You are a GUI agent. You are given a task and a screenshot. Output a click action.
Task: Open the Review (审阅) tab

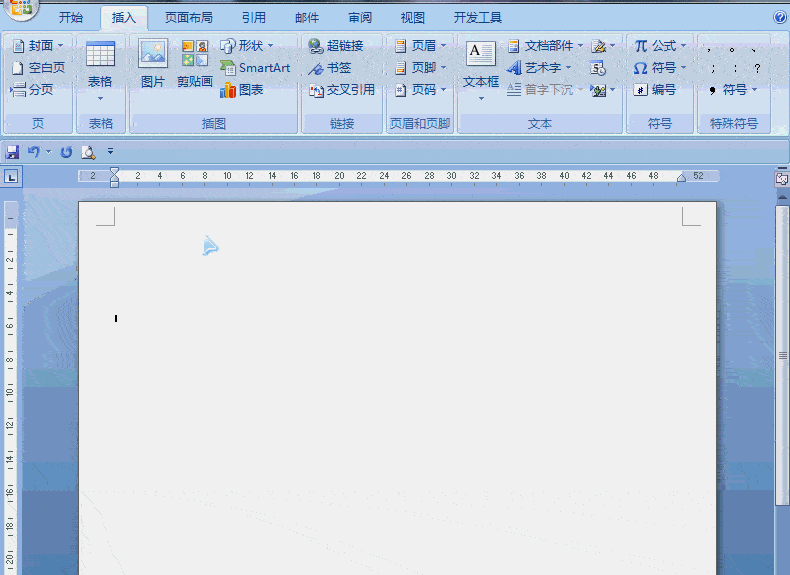pyautogui.click(x=360, y=18)
